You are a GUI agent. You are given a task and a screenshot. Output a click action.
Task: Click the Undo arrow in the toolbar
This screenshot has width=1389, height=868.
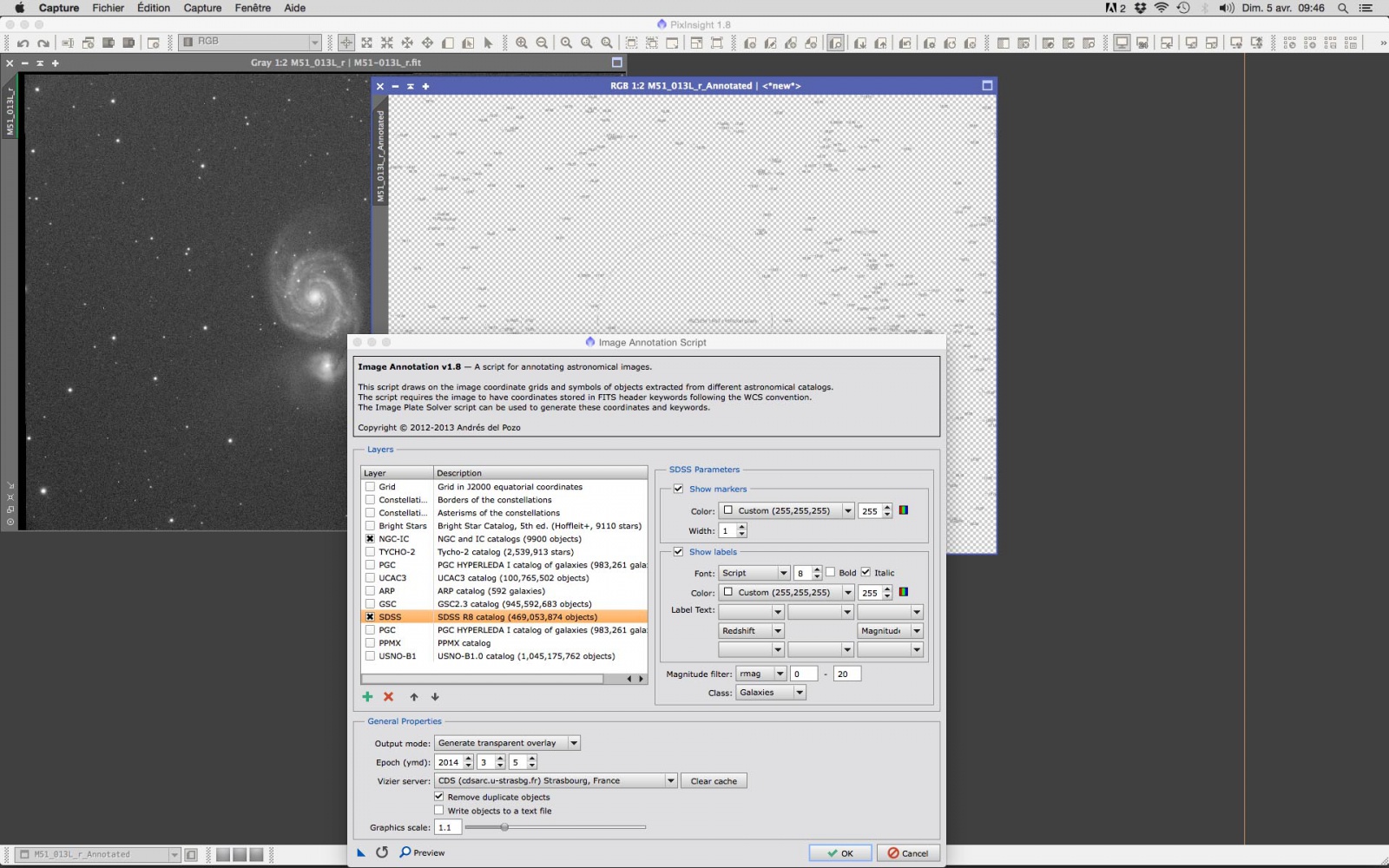23,43
